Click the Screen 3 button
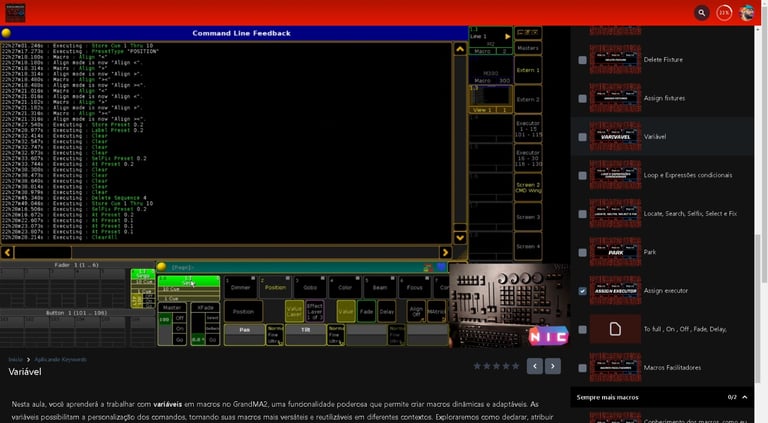 click(x=528, y=217)
